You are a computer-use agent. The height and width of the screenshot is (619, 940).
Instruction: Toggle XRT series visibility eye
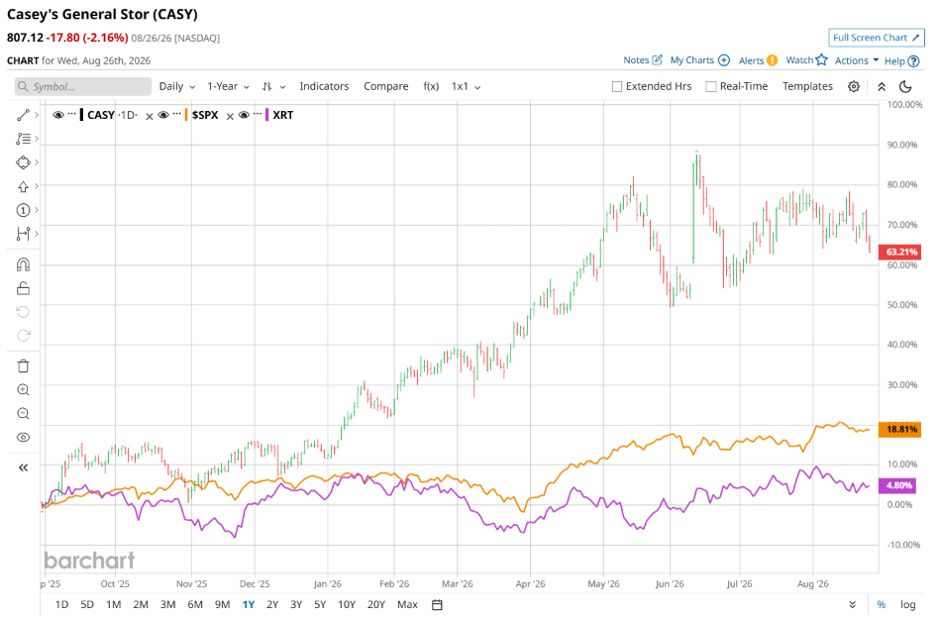coord(243,115)
